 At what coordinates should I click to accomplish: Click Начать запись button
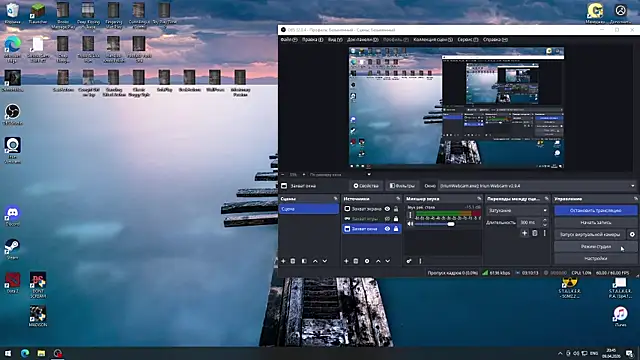[596, 222]
